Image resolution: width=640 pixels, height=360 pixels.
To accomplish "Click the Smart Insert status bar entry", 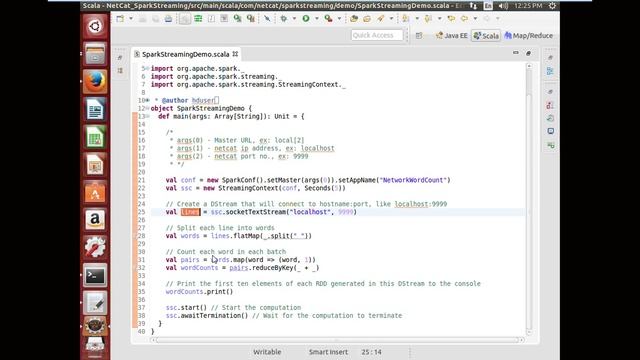I will click(x=328, y=352).
